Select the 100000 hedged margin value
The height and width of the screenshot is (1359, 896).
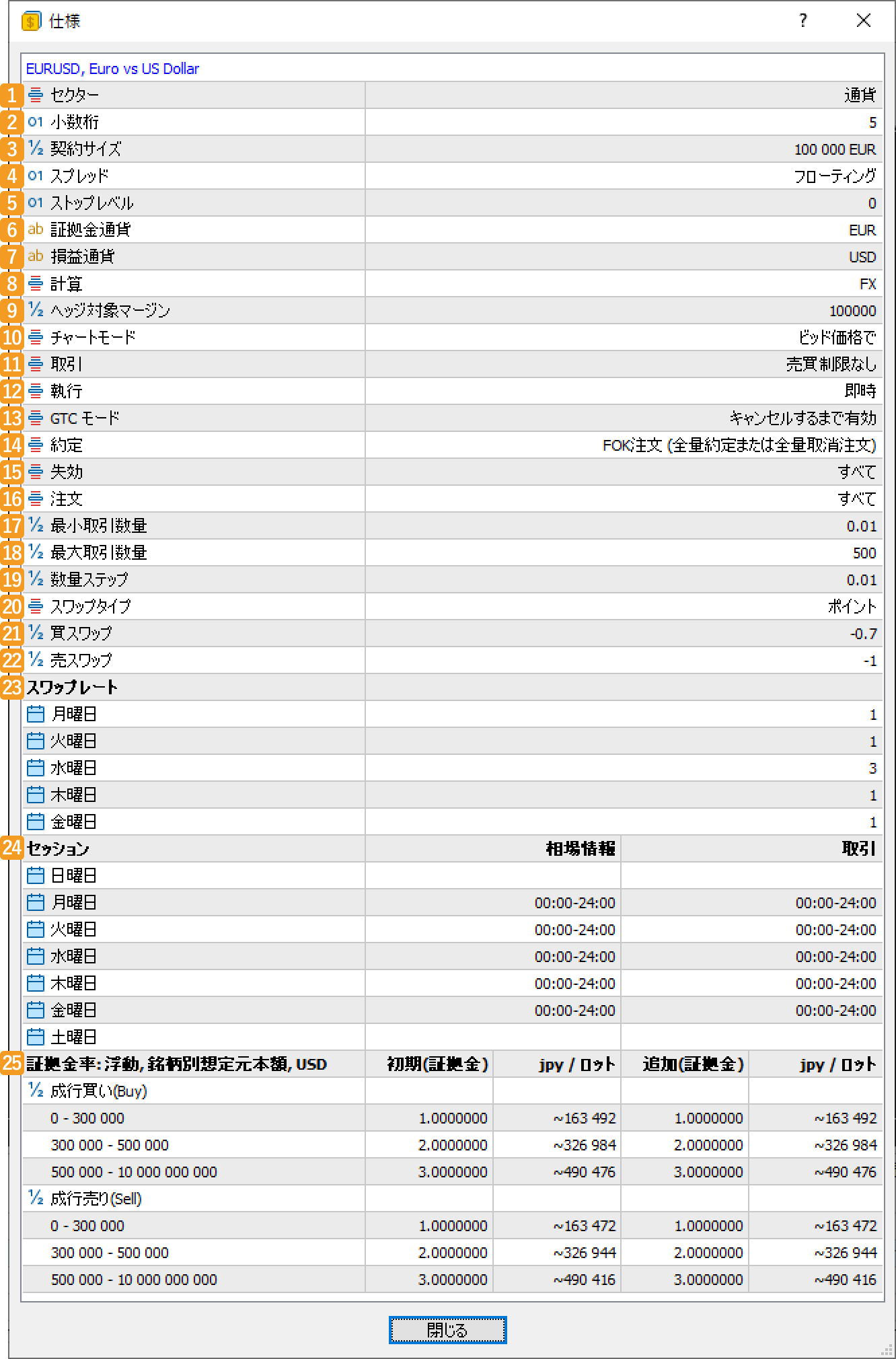pos(853,311)
